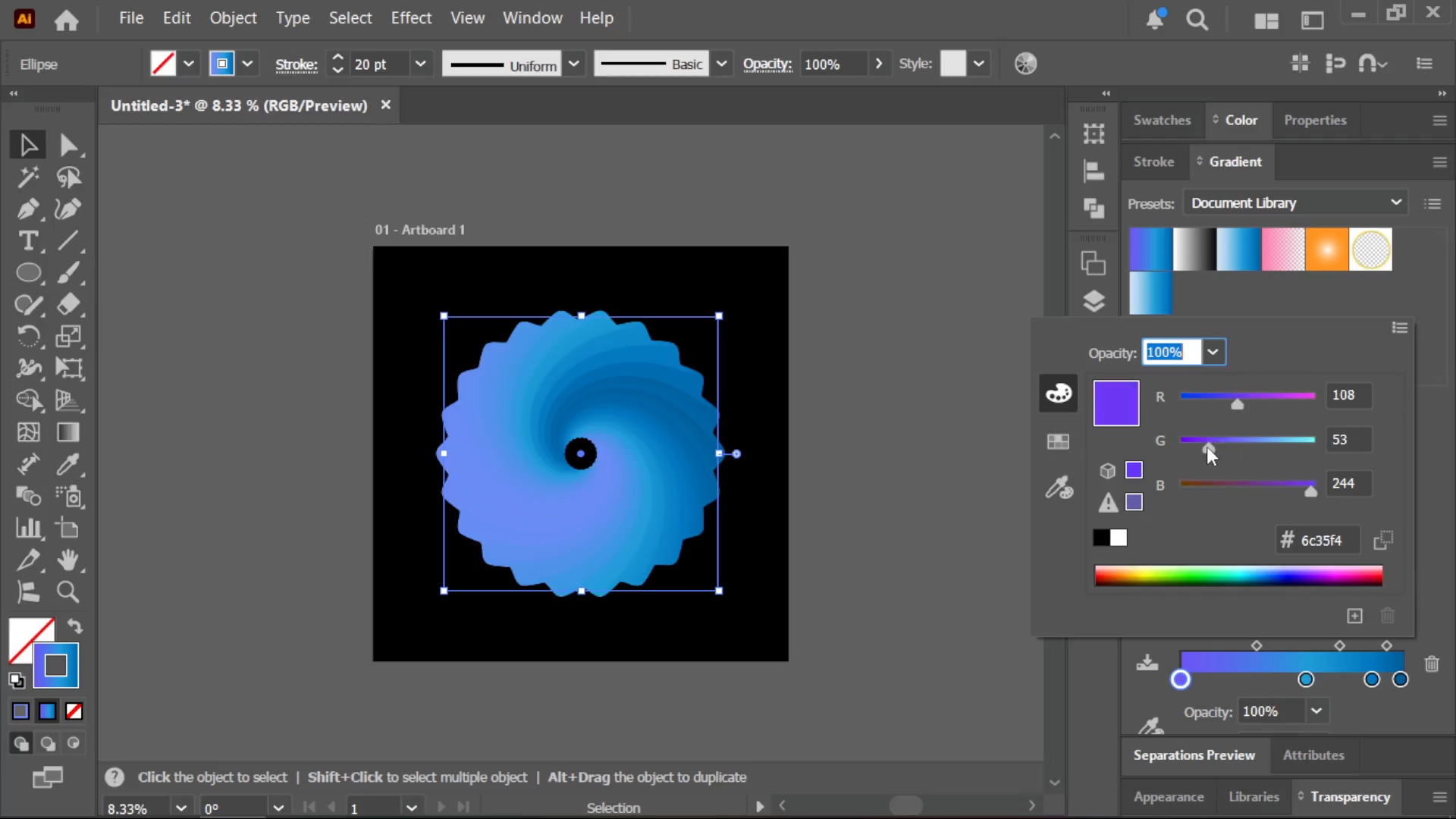
Task: Select the Curvature tool
Action: tap(68, 209)
